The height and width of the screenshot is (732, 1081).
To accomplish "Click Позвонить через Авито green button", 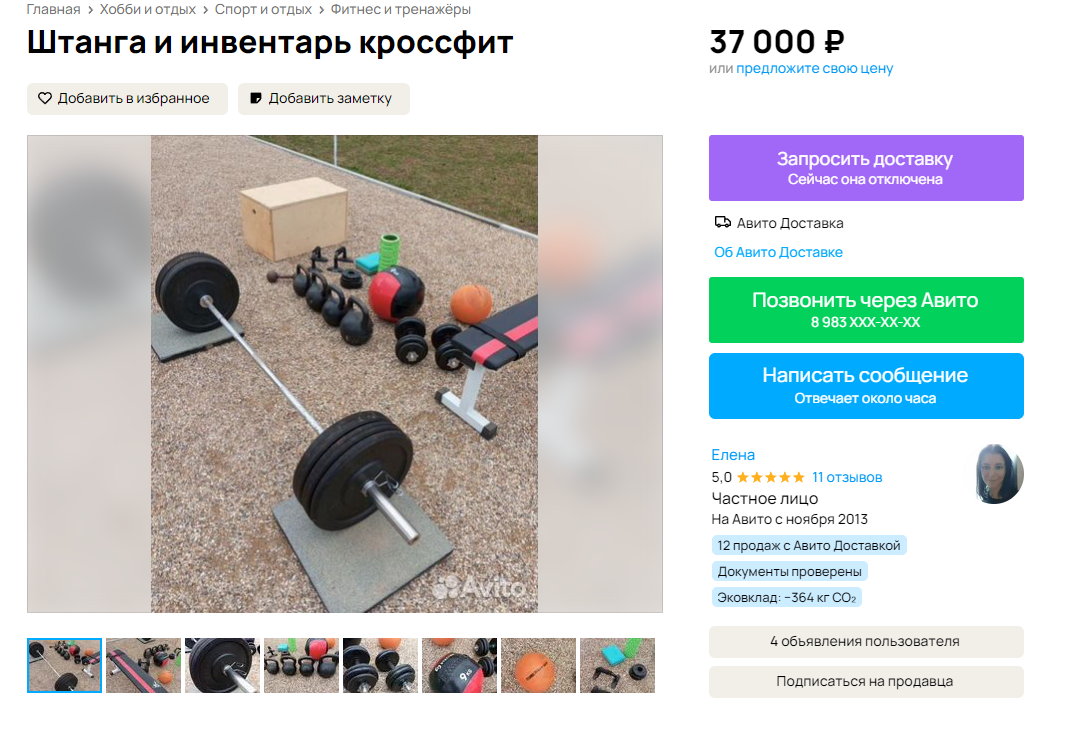I will [x=866, y=310].
